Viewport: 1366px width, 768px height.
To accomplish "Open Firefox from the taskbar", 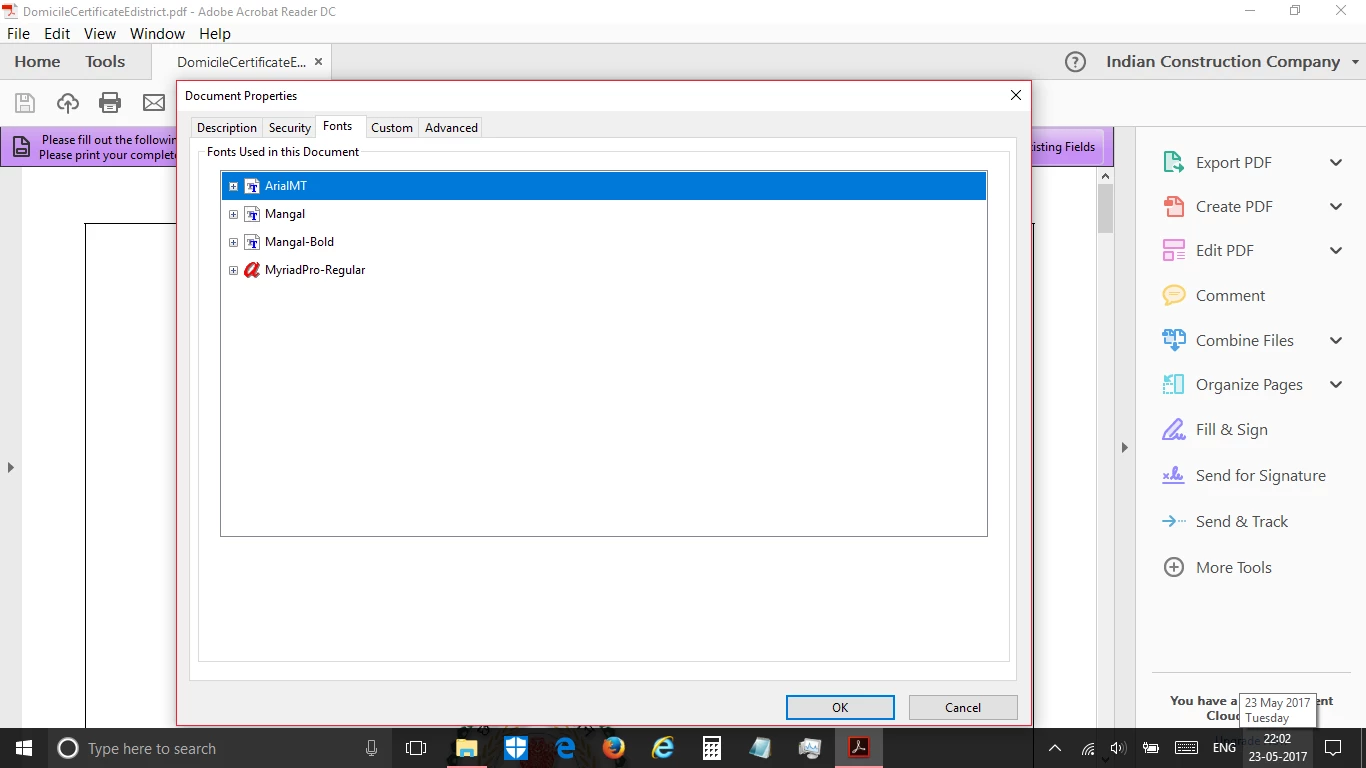I will click(x=614, y=748).
